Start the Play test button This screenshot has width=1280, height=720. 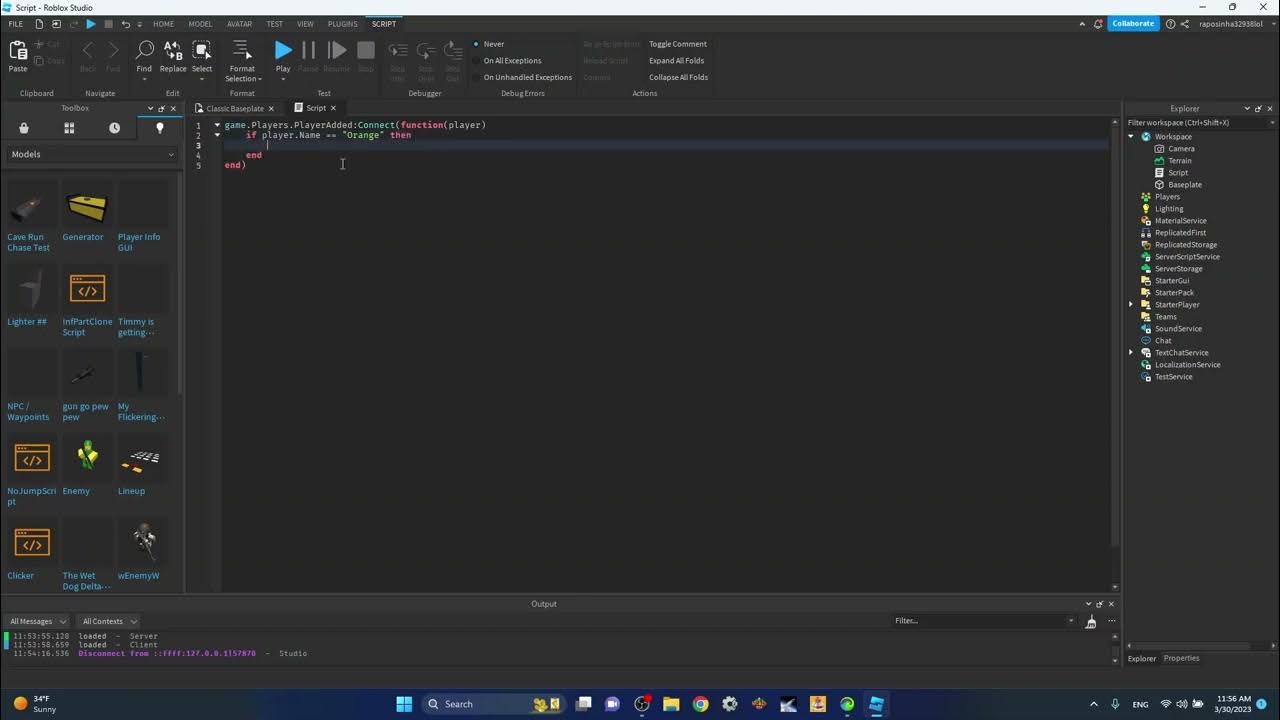pyautogui.click(x=283, y=50)
